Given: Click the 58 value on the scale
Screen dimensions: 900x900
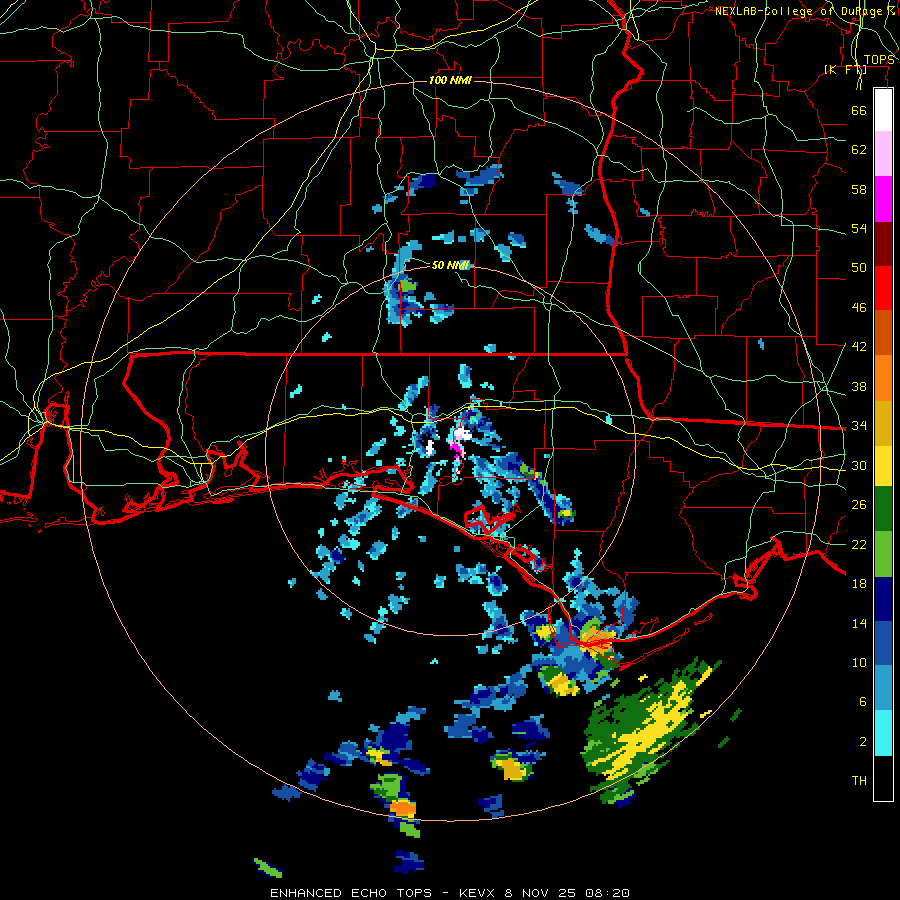Looking at the screenshot, I should pyautogui.click(x=859, y=189).
